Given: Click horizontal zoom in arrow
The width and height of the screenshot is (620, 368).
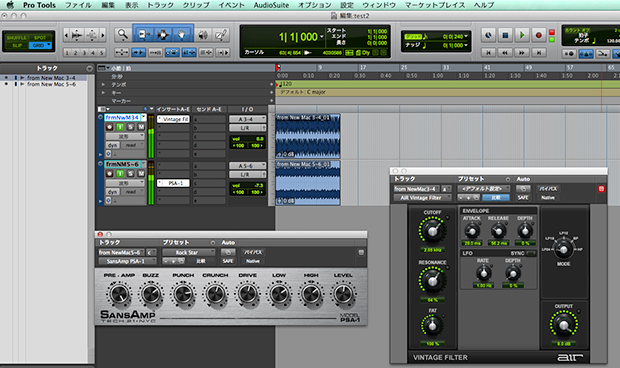Looking at the screenshot, I should click(x=103, y=35).
